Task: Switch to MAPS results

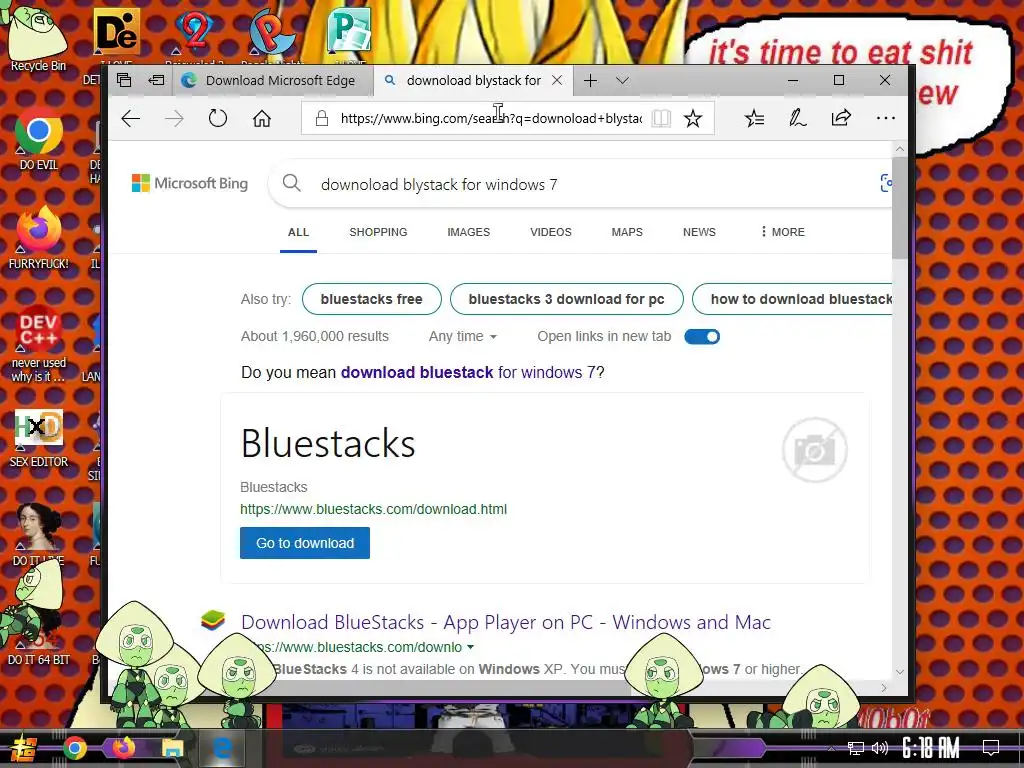Action: pyautogui.click(x=627, y=232)
